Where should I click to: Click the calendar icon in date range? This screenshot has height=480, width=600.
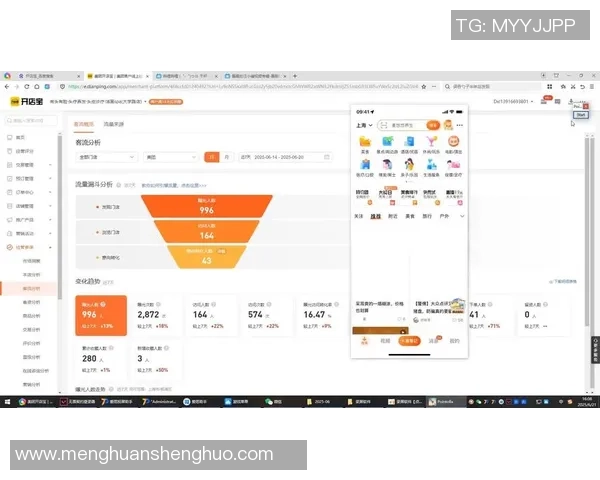(327, 157)
